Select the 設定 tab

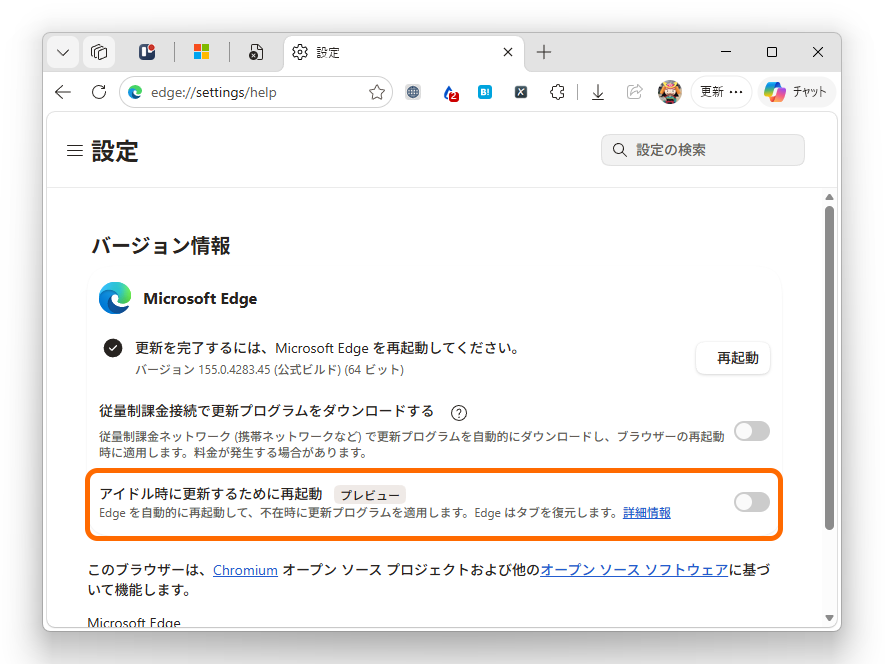coord(404,53)
